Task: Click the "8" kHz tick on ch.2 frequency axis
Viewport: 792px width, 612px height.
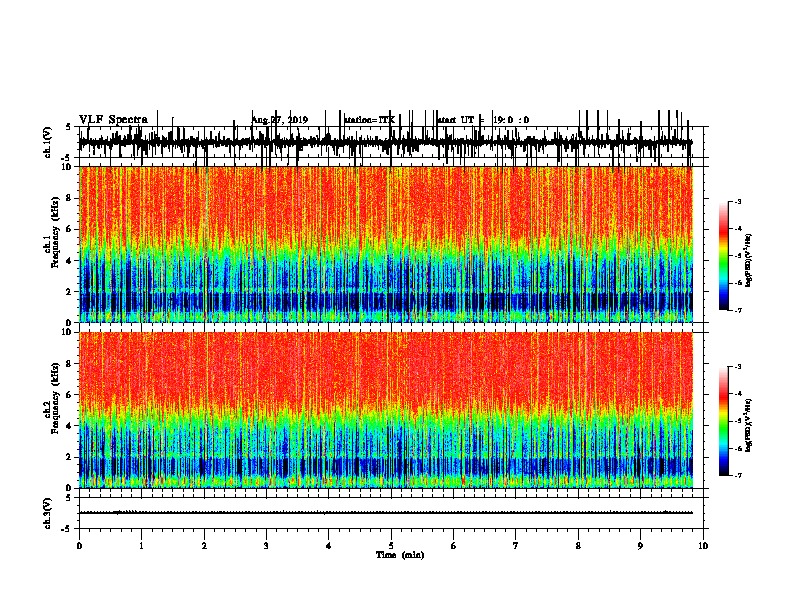Action: click(x=69, y=363)
